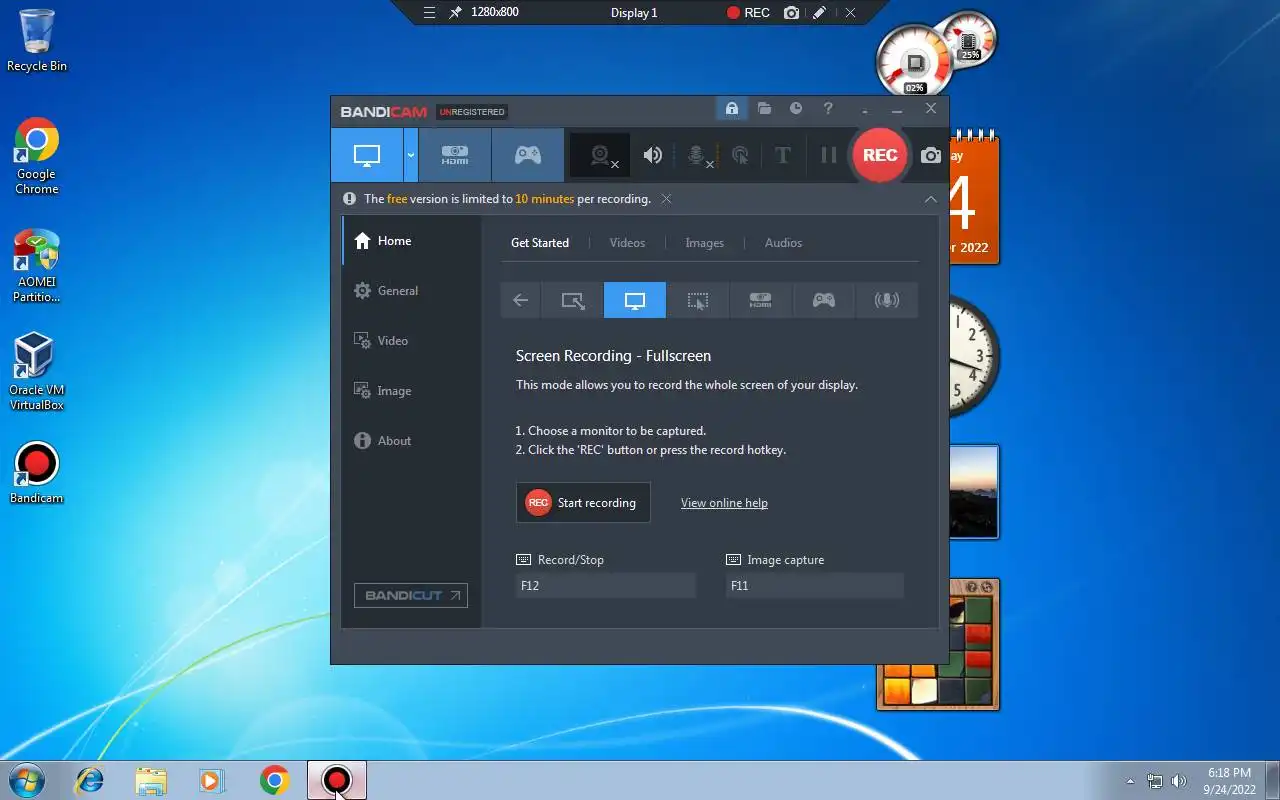The height and width of the screenshot is (800, 1280).
Task: Dismiss the free version limit notice
Action: (666, 199)
